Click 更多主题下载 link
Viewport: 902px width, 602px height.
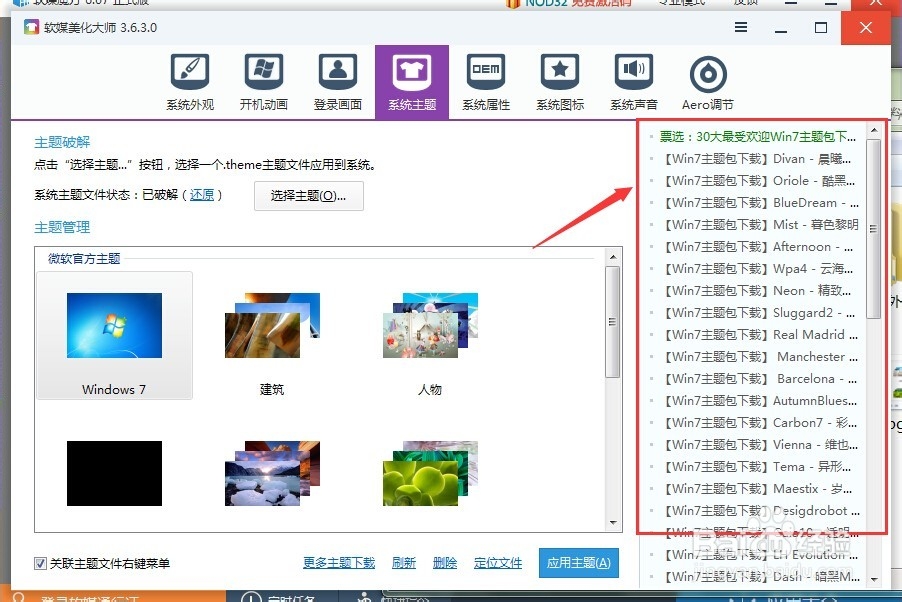(338, 562)
